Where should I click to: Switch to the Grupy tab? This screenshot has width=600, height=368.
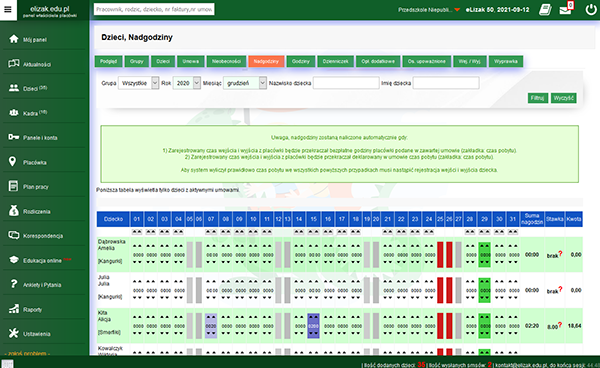[x=137, y=61]
